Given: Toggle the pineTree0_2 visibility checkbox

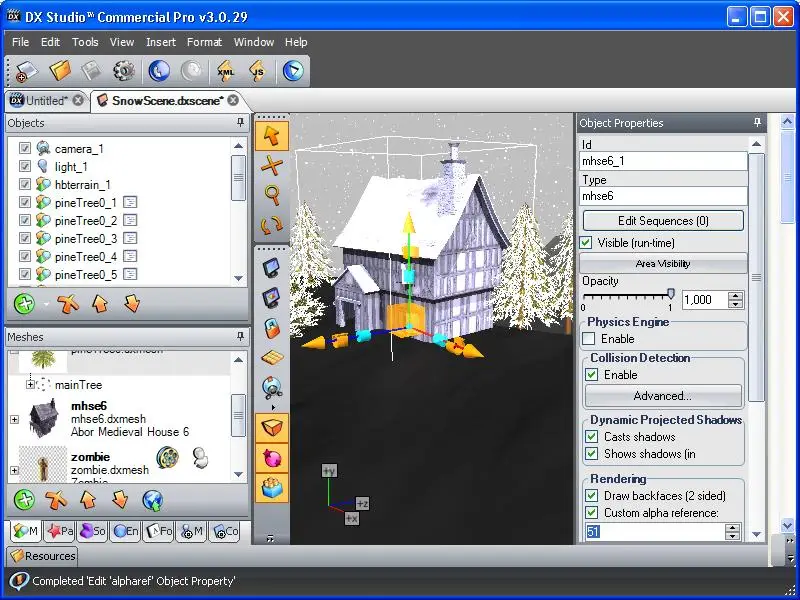Looking at the screenshot, I should click(24, 220).
